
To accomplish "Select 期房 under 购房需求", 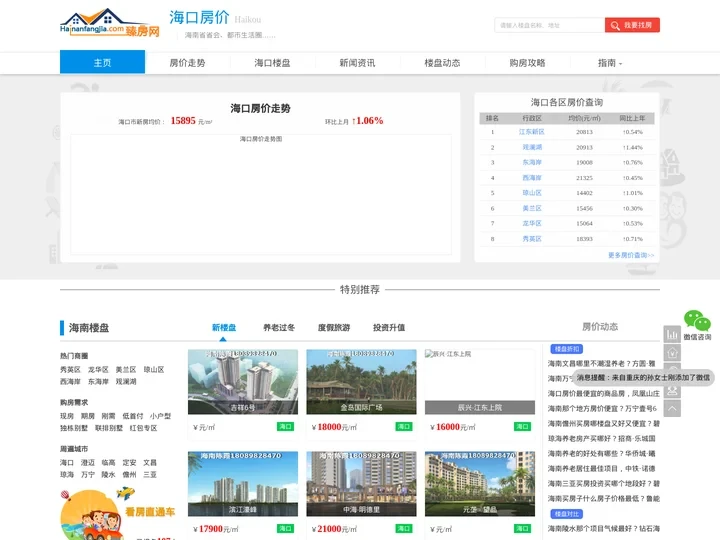I will click(x=88, y=416).
